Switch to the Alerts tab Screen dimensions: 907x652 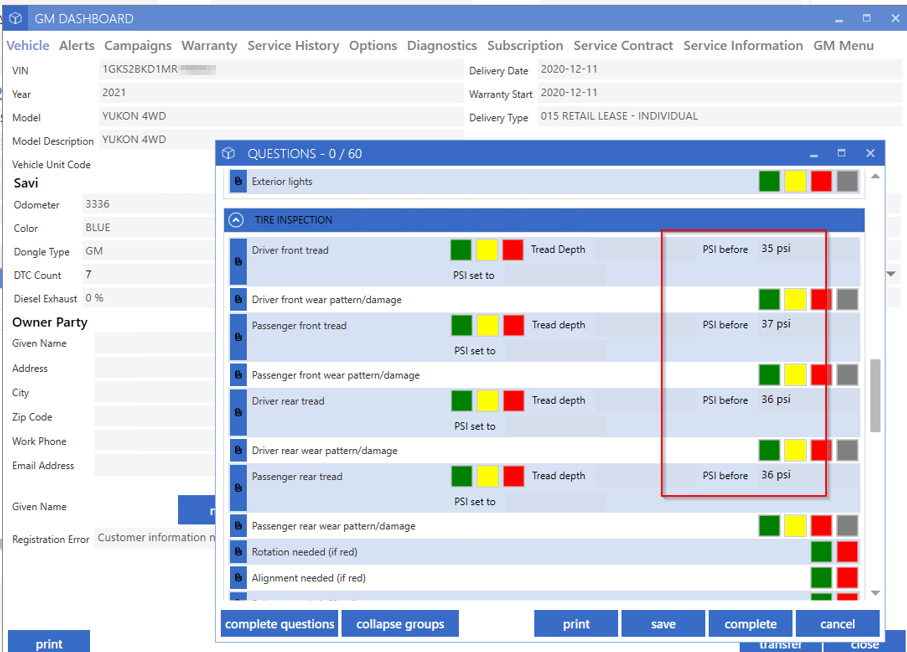click(77, 46)
